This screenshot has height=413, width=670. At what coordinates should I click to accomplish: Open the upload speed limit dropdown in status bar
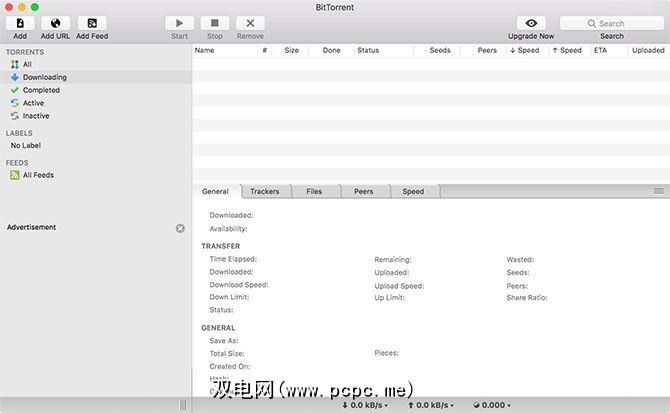(431, 405)
